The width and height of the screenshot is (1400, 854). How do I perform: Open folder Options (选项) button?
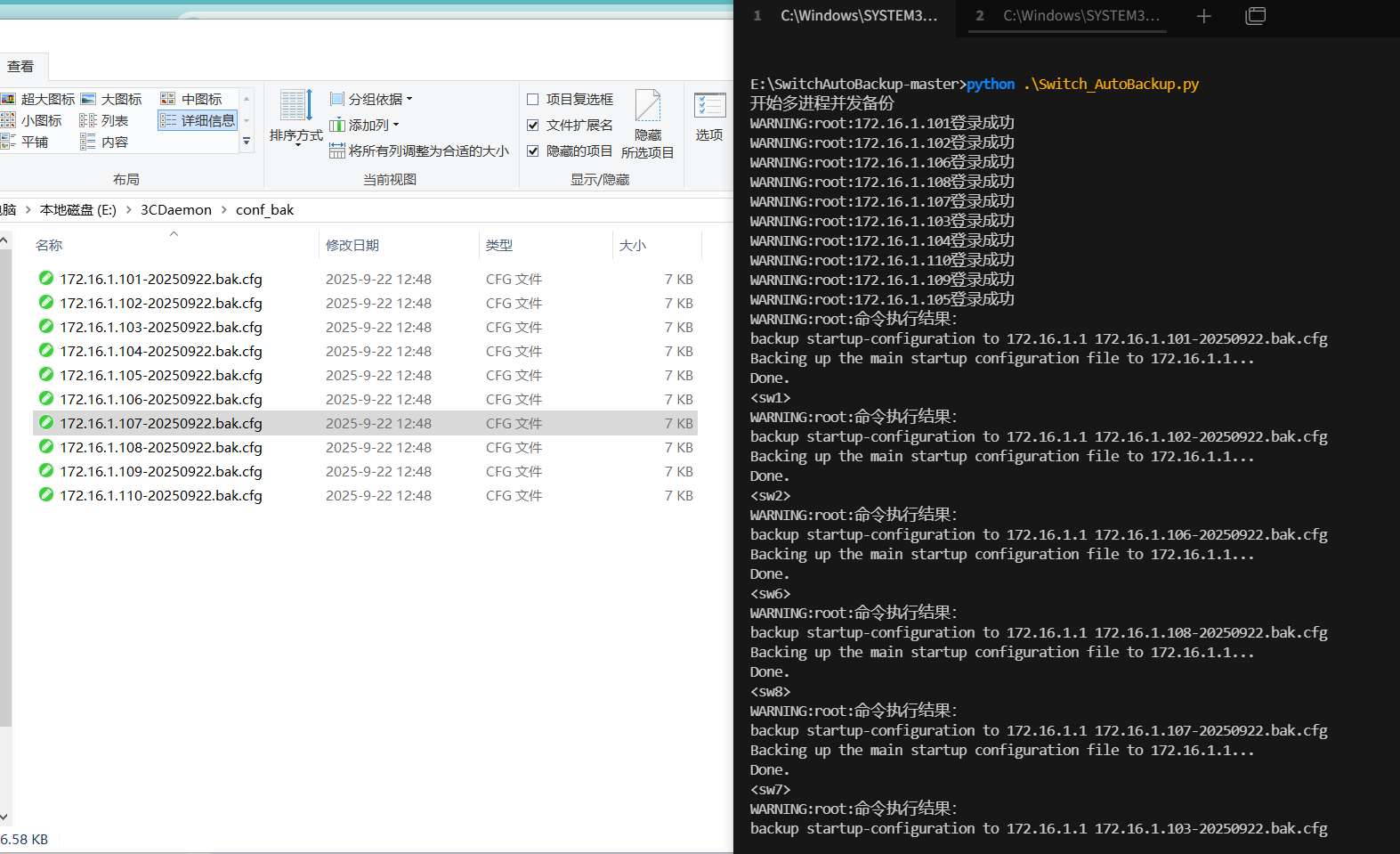pyautogui.click(x=709, y=117)
